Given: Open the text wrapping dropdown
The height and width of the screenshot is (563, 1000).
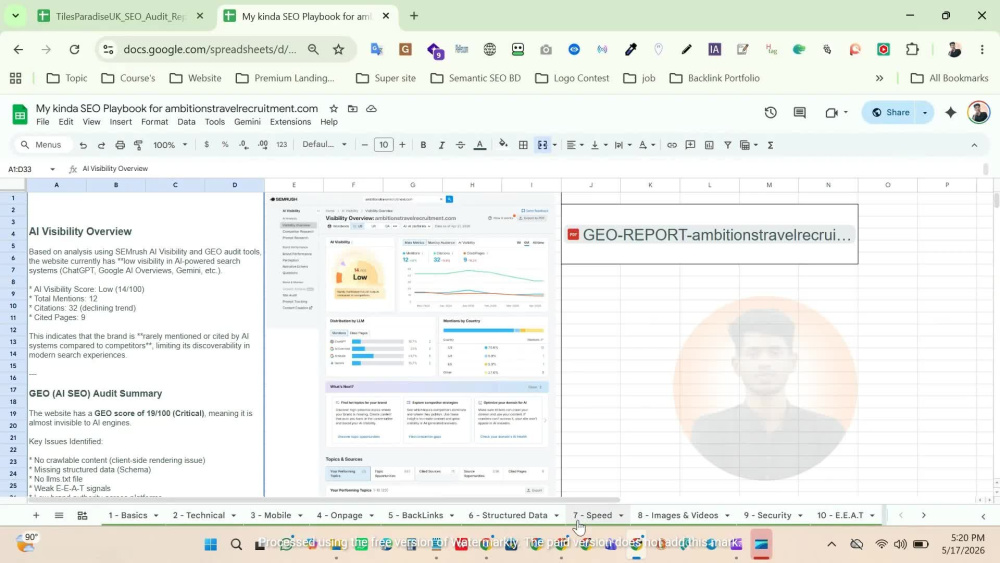Looking at the screenshot, I should point(622,145).
